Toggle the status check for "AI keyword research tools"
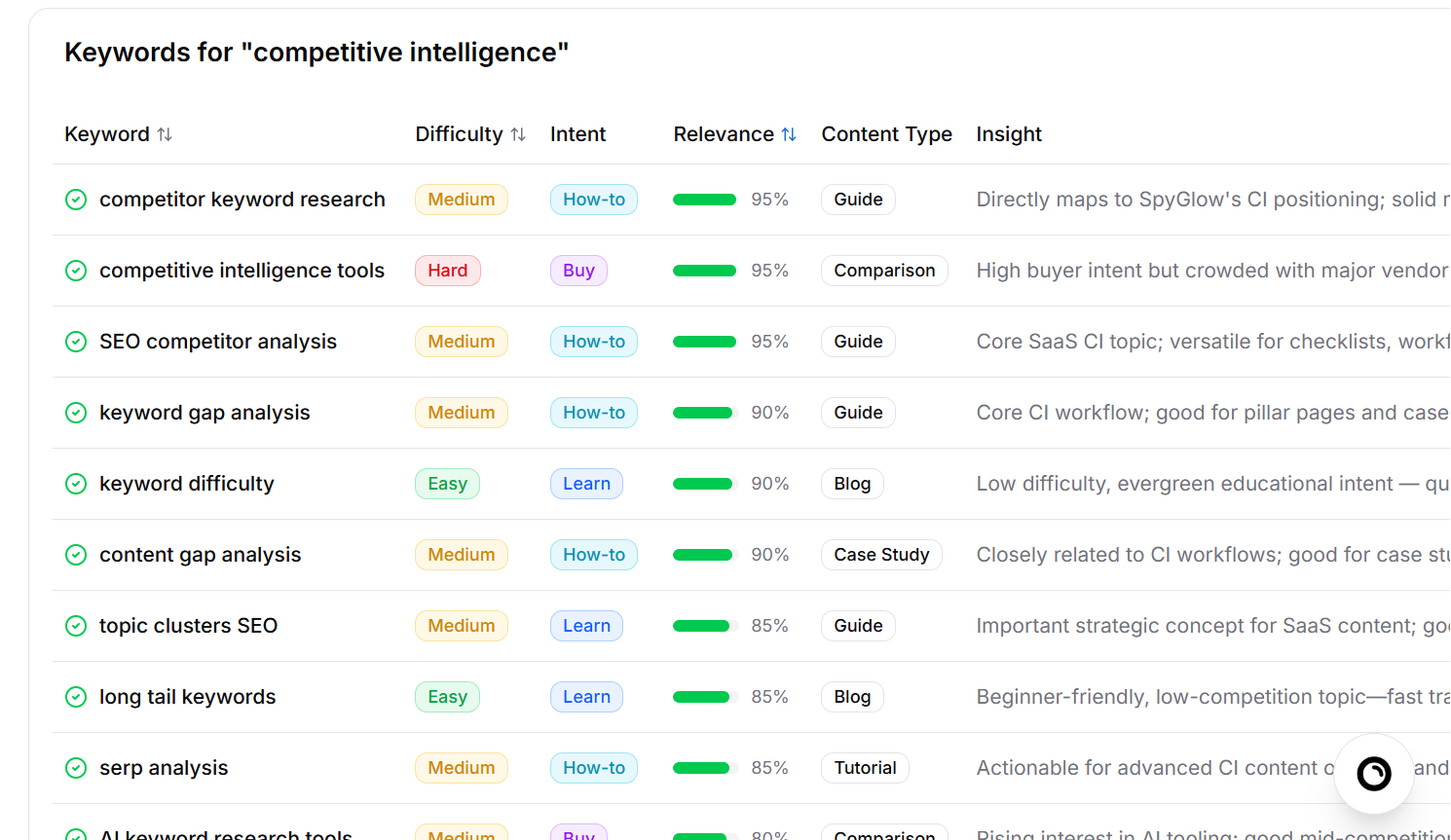Viewport: 1451px width, 840px height. [x=76, y=834]
